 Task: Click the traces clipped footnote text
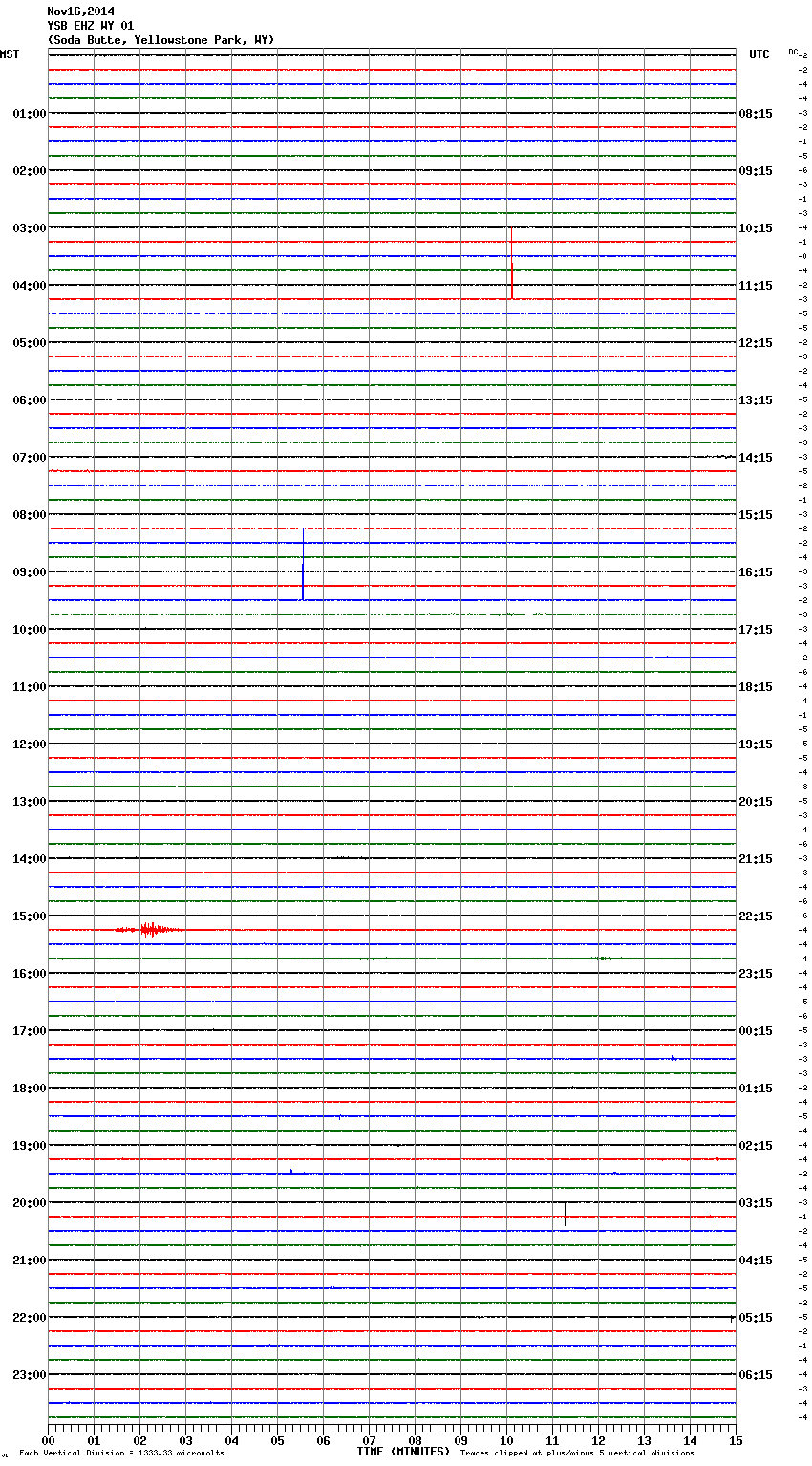[577, 1453]
